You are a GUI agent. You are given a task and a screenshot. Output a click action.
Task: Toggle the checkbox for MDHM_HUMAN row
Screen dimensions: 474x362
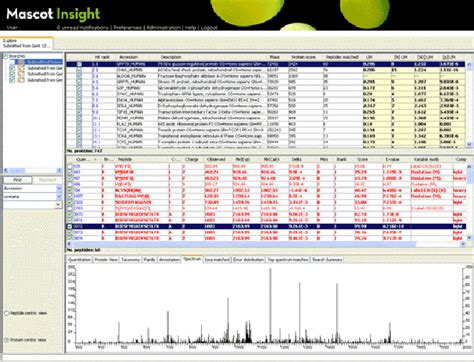click(x=79, y=118)
